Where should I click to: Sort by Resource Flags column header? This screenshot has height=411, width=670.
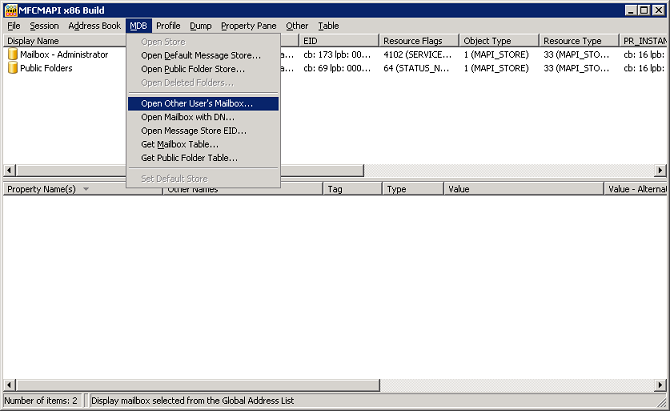click(x=417, y=41)
